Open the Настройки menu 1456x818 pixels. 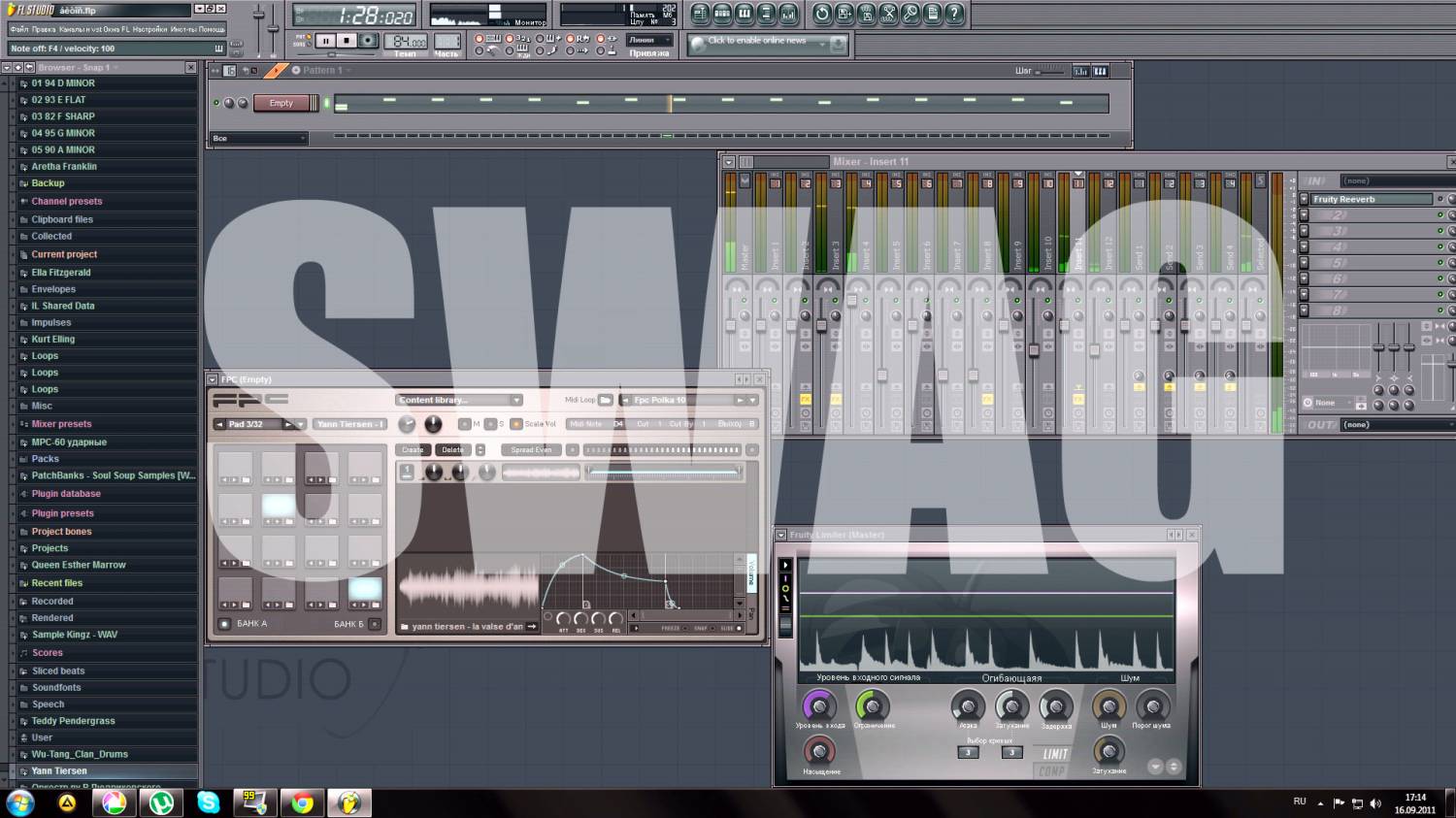coord(149,29)
